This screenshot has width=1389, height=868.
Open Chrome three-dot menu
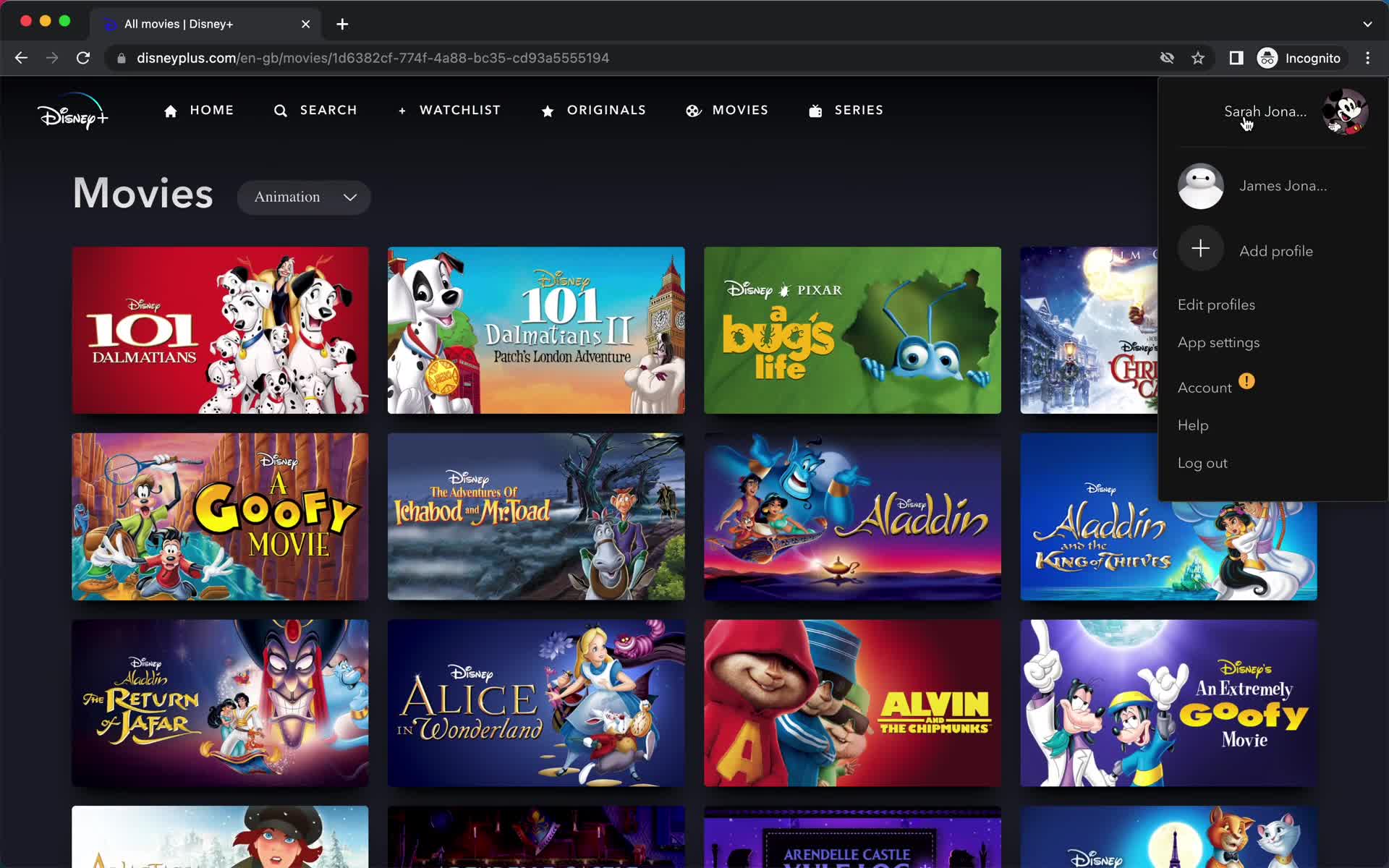click(x=1367, y=58)
